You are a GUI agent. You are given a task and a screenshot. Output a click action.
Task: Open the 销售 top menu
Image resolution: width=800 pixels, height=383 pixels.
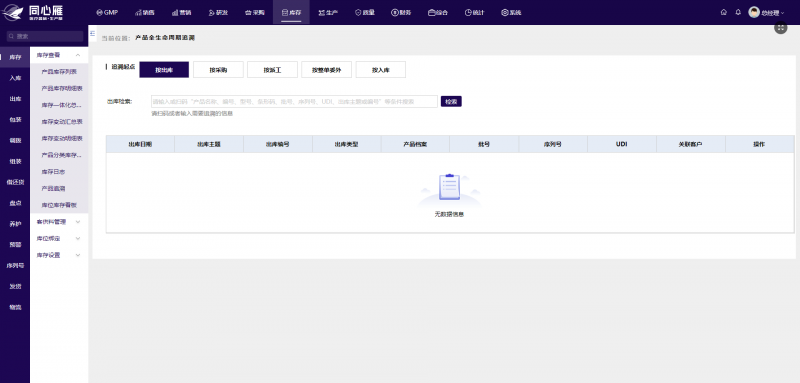pyautogui.click(x=145, y=12)
